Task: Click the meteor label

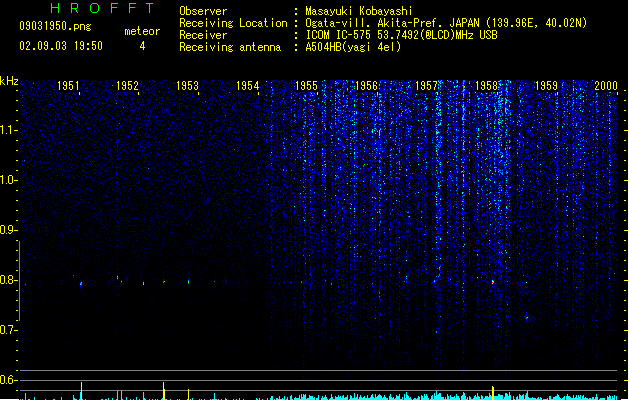Action: 142,31
